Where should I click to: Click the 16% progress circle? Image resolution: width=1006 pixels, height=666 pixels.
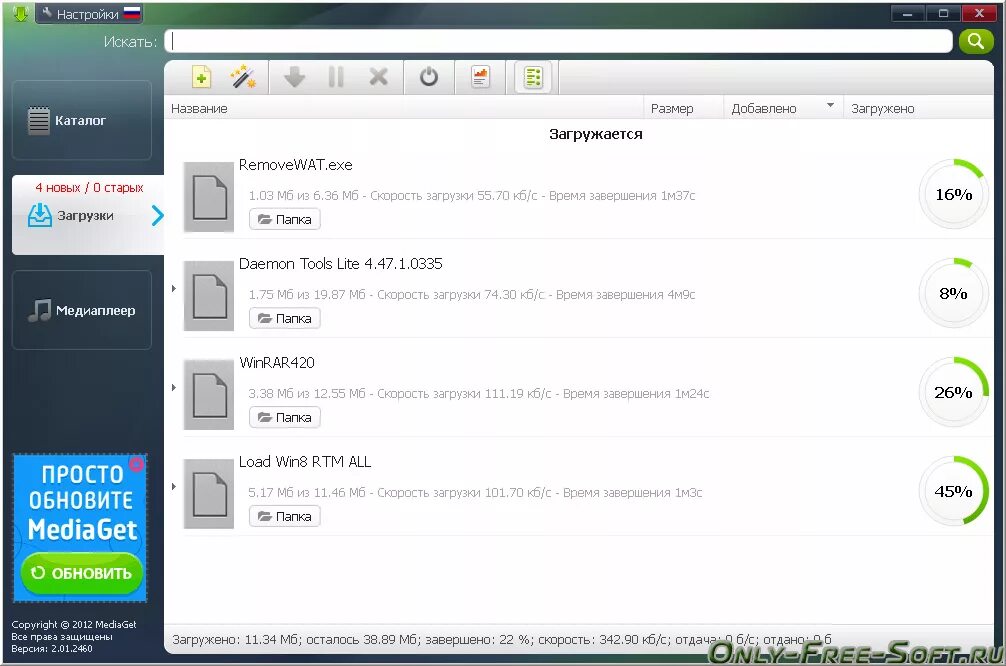pyautogui.click(x=953, y=194)
